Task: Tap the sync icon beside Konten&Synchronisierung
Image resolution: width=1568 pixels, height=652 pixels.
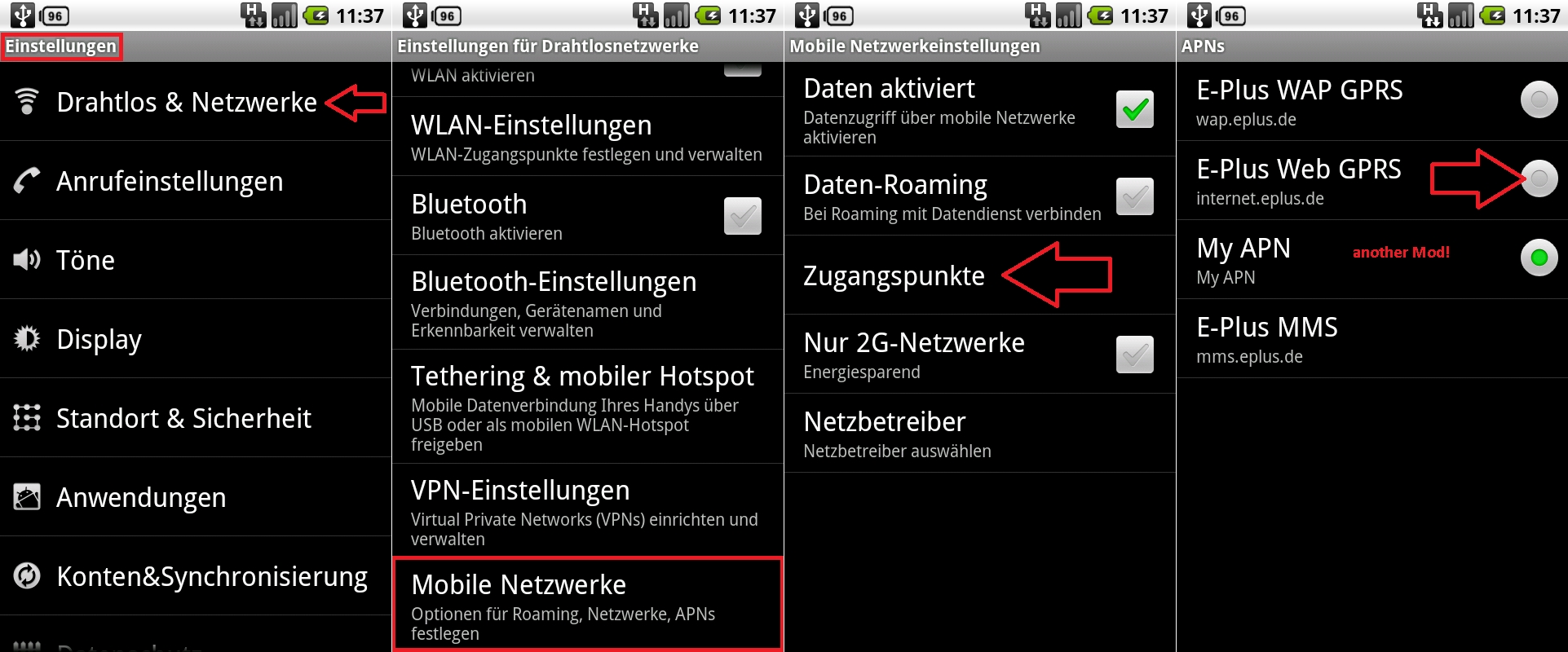Action: coord(27,575)
